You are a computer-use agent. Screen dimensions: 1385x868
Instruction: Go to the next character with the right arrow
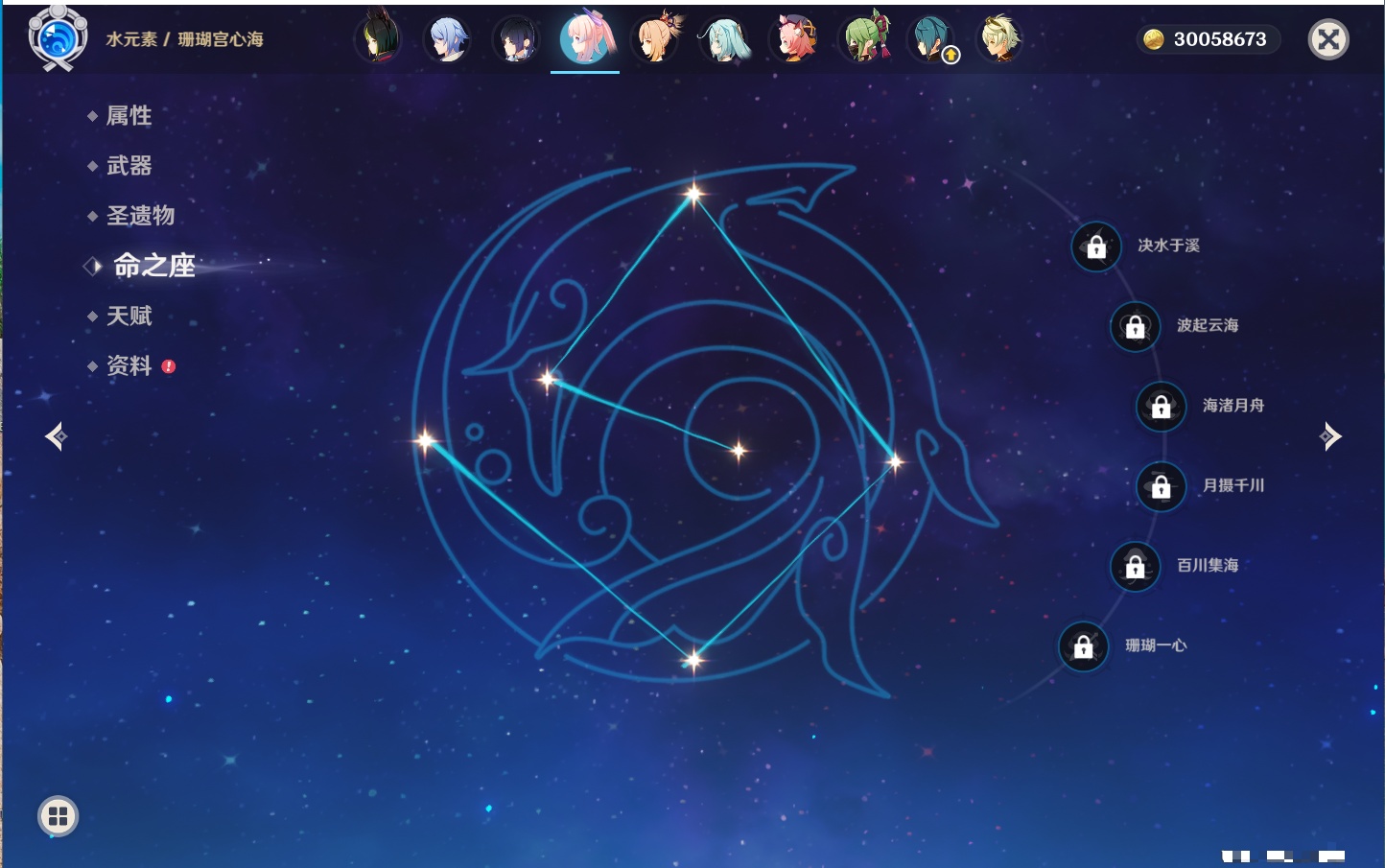[x=1330, y=436]
